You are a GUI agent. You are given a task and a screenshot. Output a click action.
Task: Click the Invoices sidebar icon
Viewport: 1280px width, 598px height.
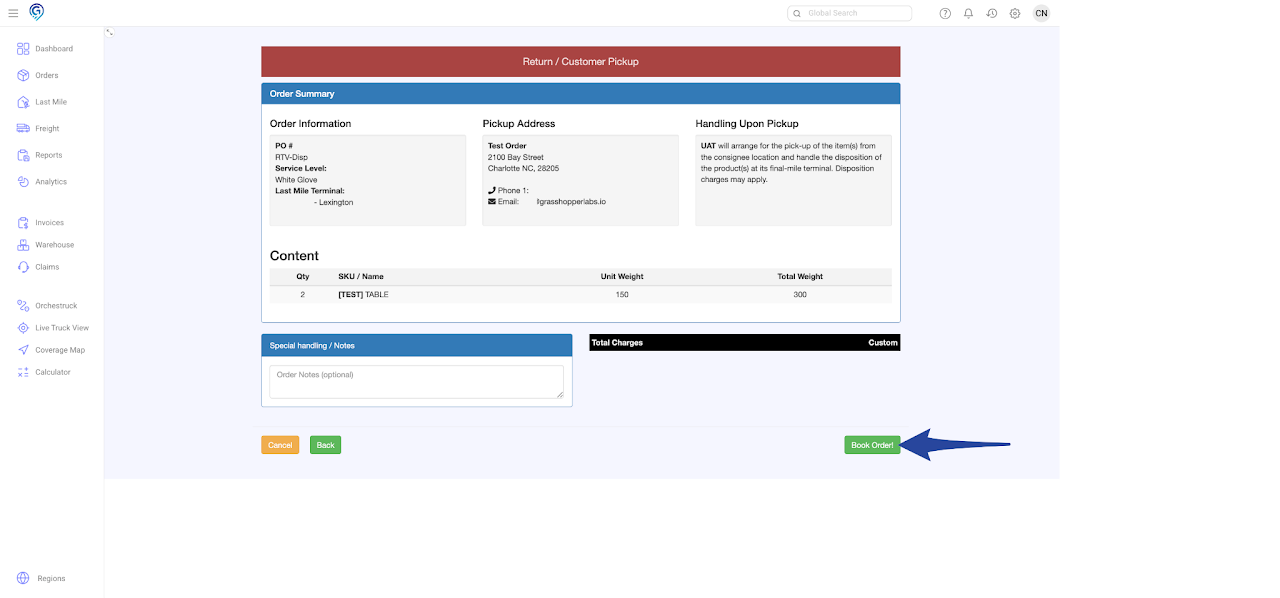point(23,223)
